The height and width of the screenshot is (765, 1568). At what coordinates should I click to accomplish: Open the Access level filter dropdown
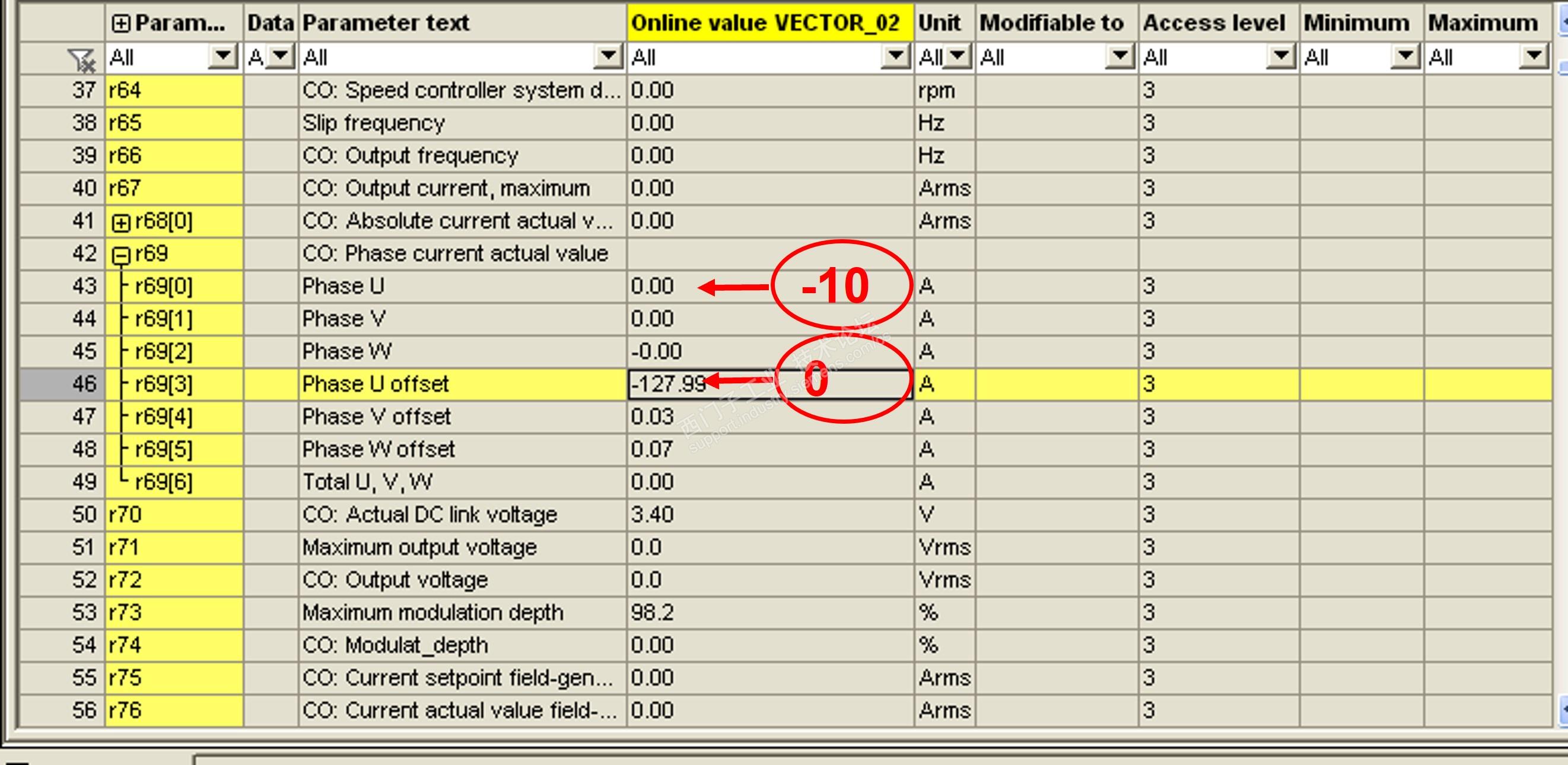[1281, 57]
